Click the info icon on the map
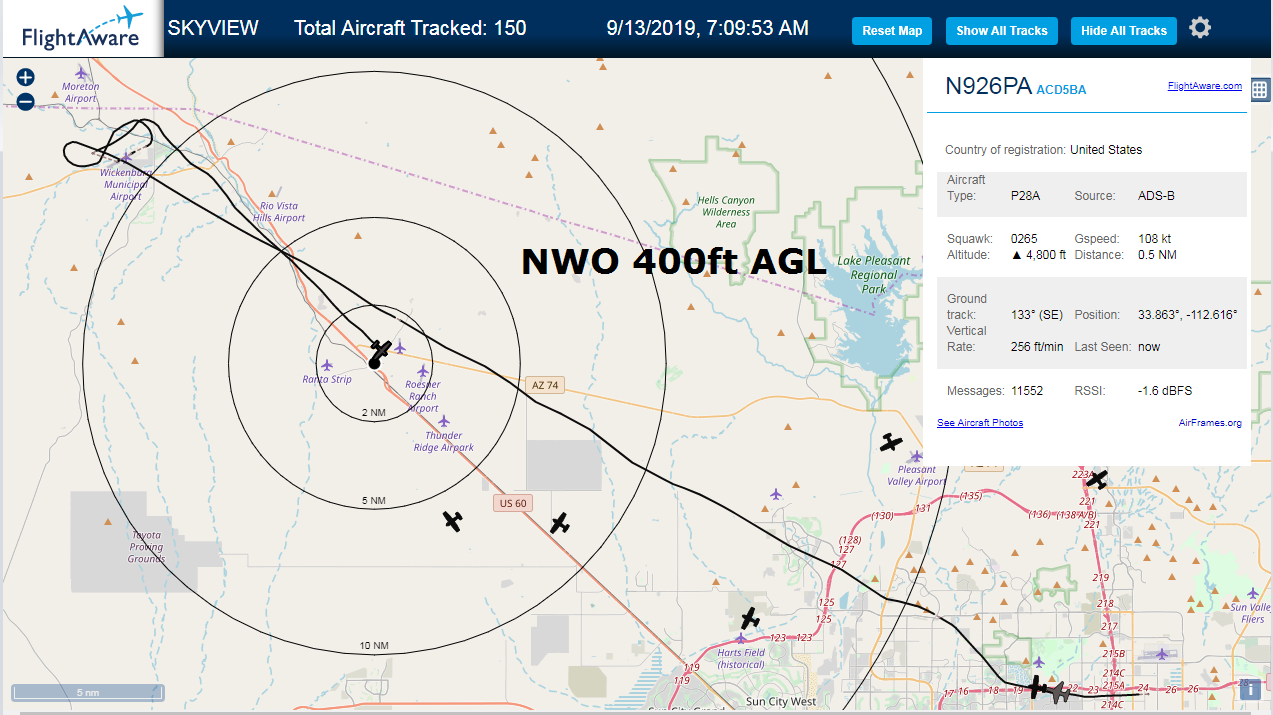 point(1249,688)
